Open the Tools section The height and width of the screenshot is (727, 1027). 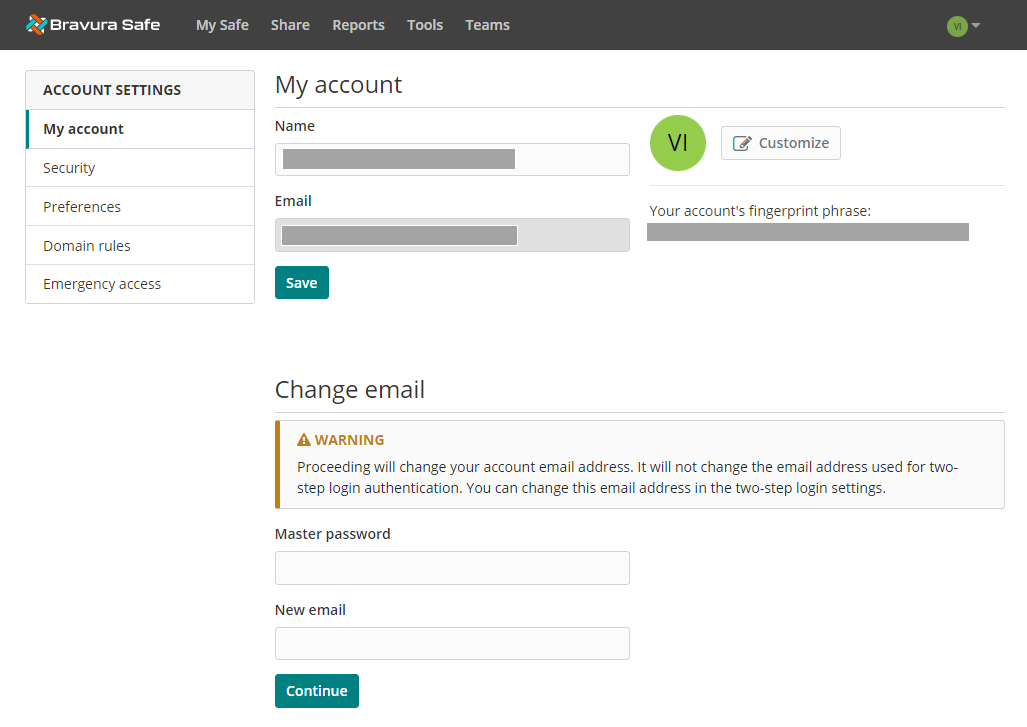(x=424, y=25)
